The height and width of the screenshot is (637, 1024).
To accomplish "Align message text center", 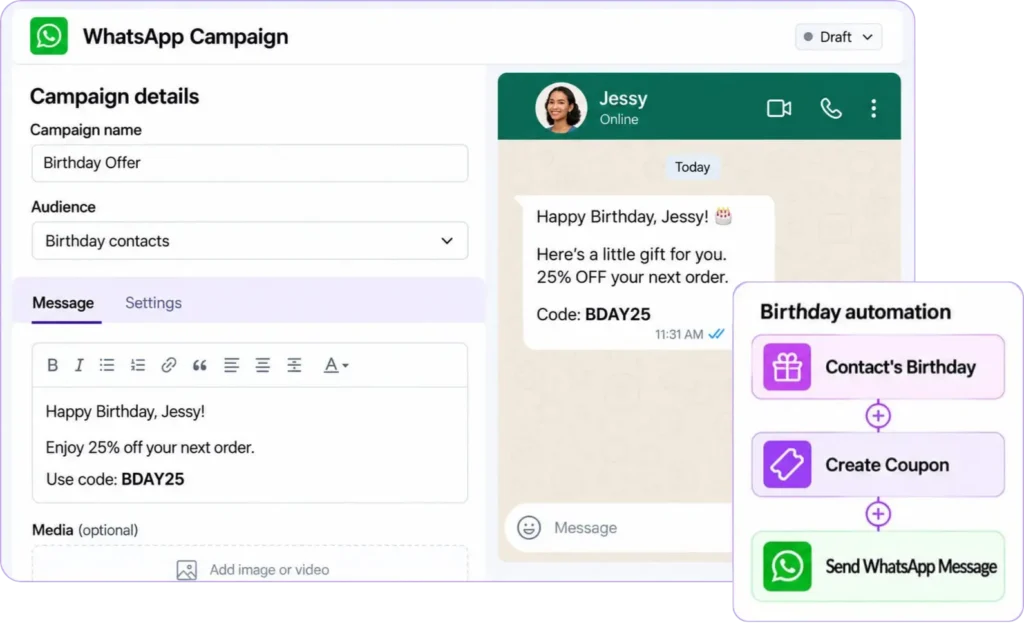I will (263, 365).
